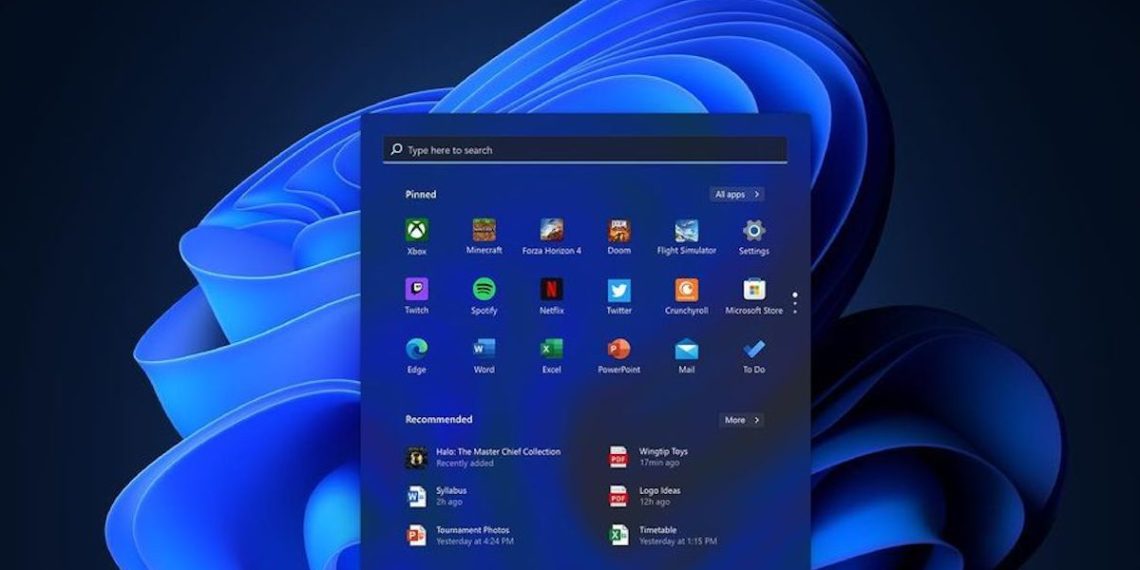Image resolution: width=1140 pixels, height=570 pixels.
Task: Launch the Doom game icon
Action: tap(619, 230)
